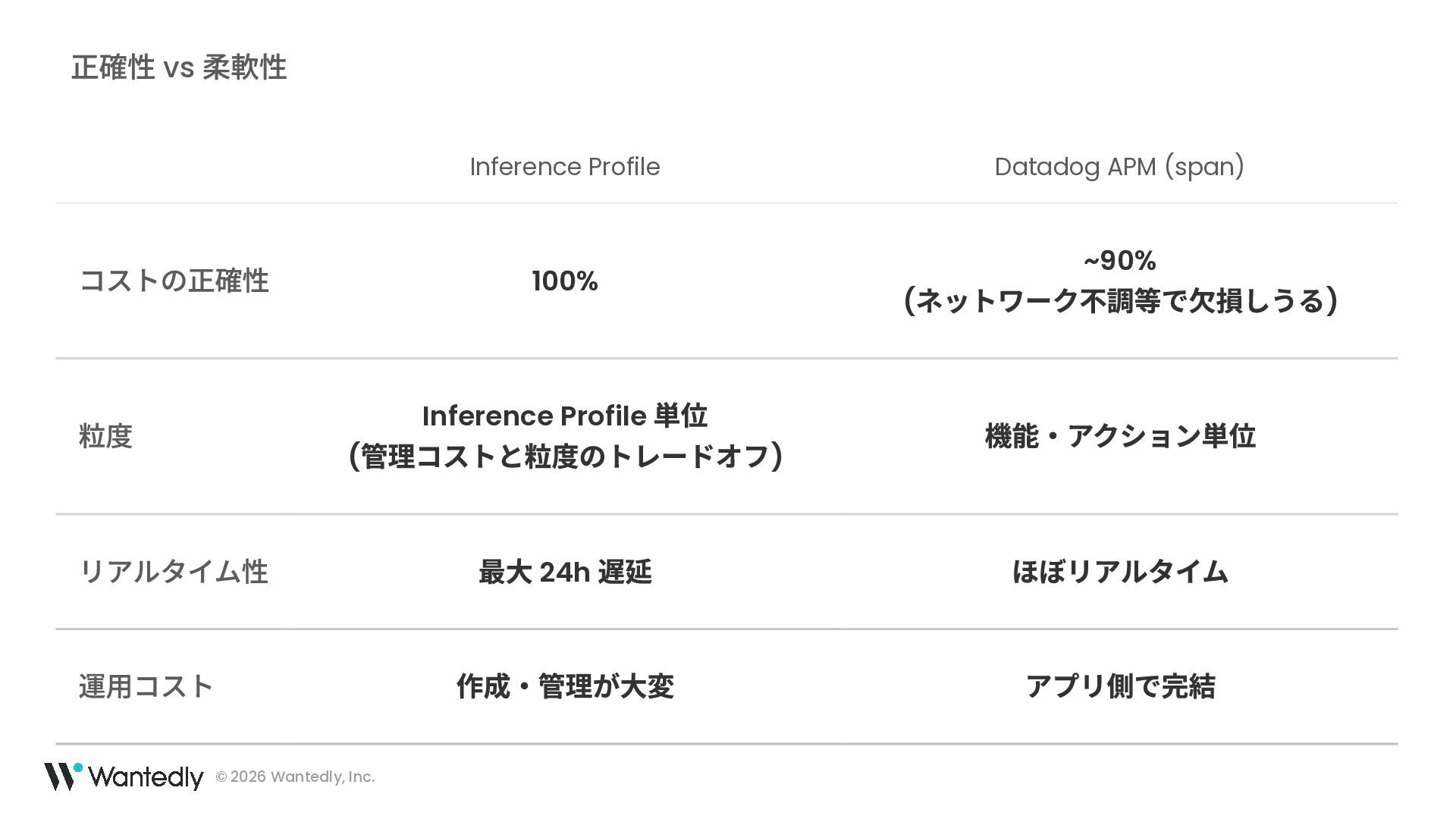Select the ほぼリアルタイム cell
The width and height of the screenshot is (1456, 819).
click(1120, 572)
